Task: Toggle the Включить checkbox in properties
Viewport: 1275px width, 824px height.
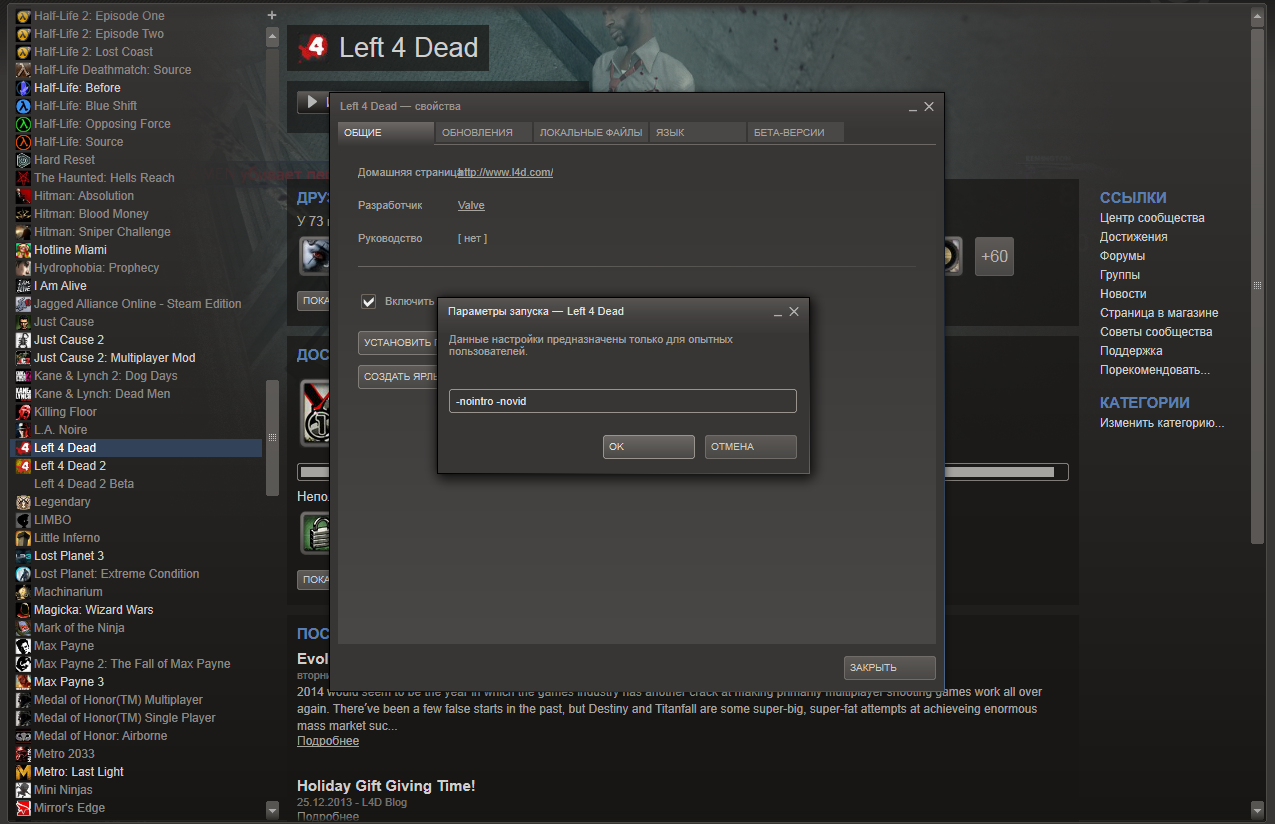Action: point(368,301)
